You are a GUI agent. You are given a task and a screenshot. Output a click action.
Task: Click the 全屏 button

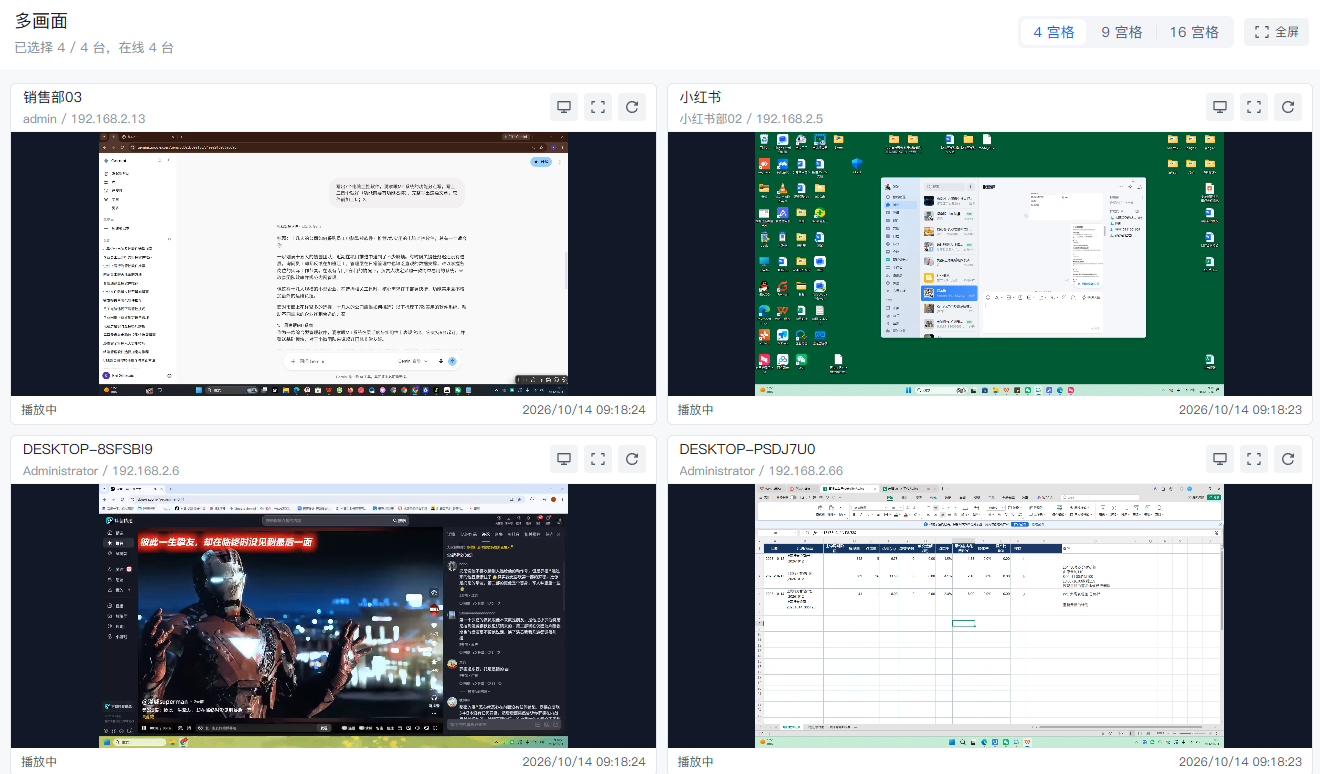click(1276, 32)
